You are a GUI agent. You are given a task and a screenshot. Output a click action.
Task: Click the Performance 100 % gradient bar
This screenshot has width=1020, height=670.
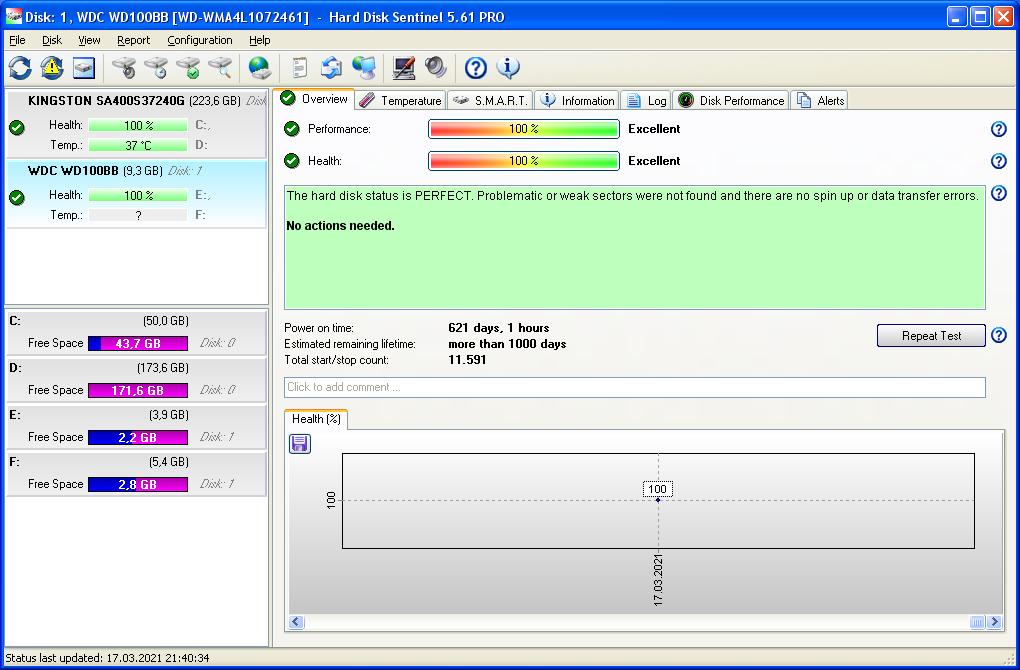[x=524, y=129]
